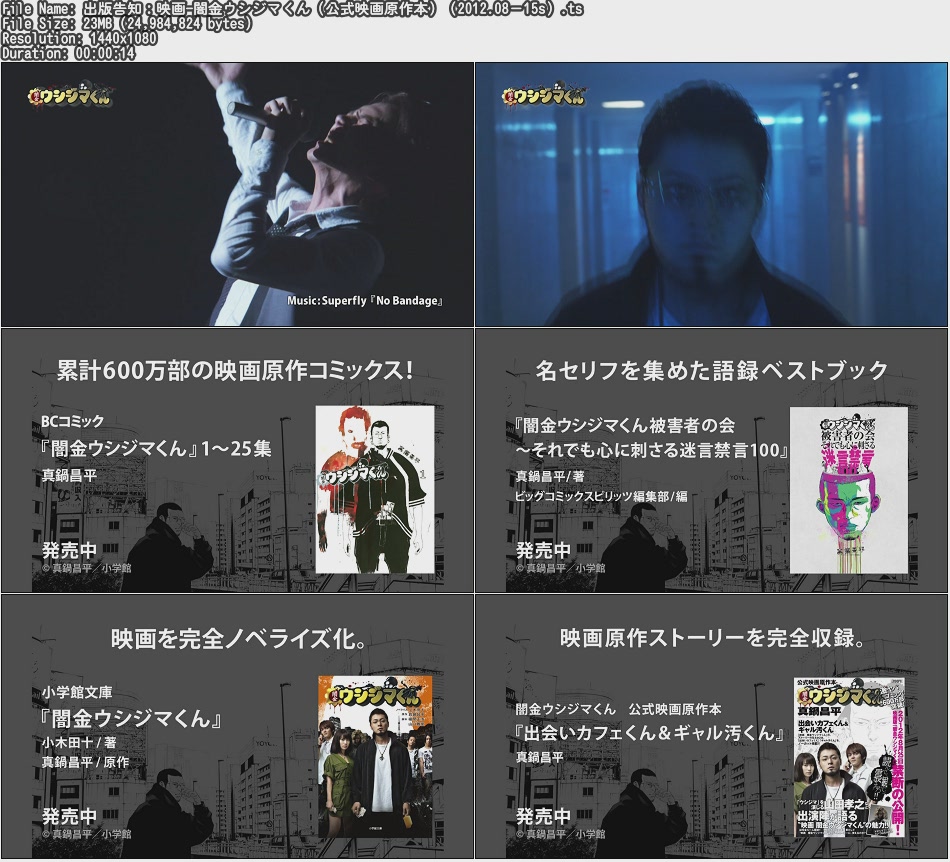Click '真鍋昌平/著' in the quote book frame

coord(550,476)
